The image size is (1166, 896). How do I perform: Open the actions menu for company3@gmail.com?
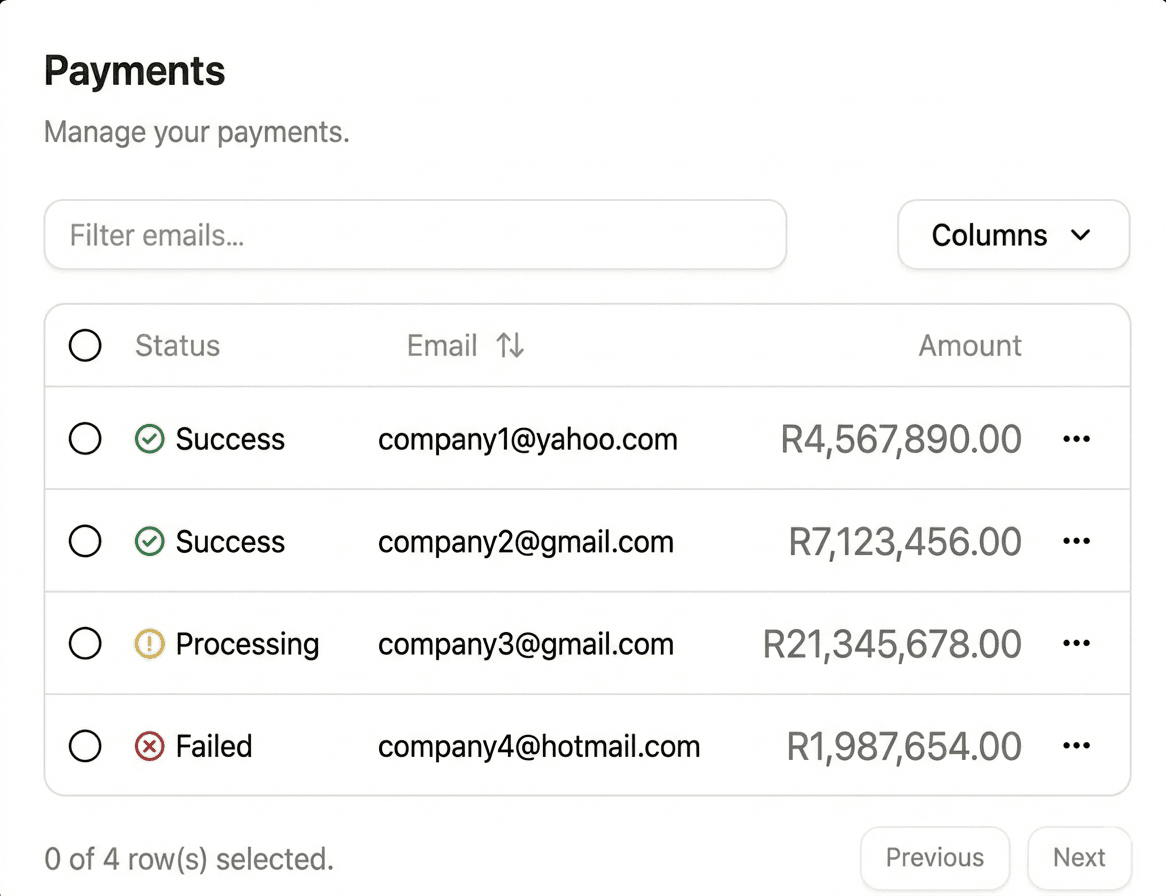pos(1076,643)
